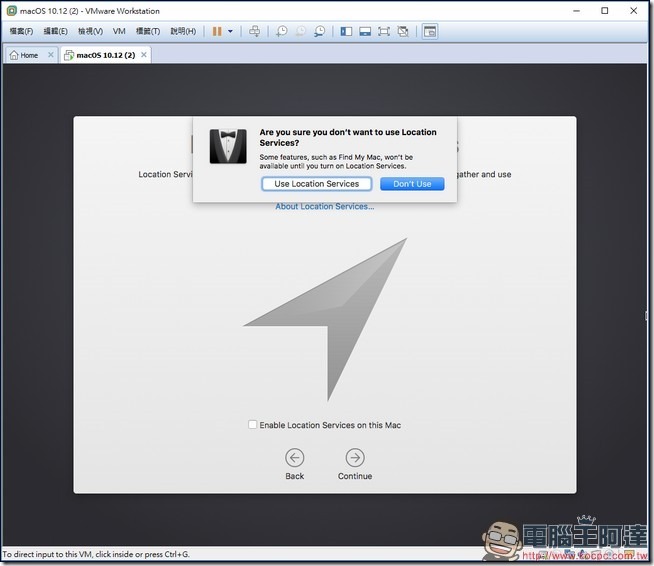Open the 說明(H) menu
This screenshot has height=566, width=654.
[x=183, y=31]
